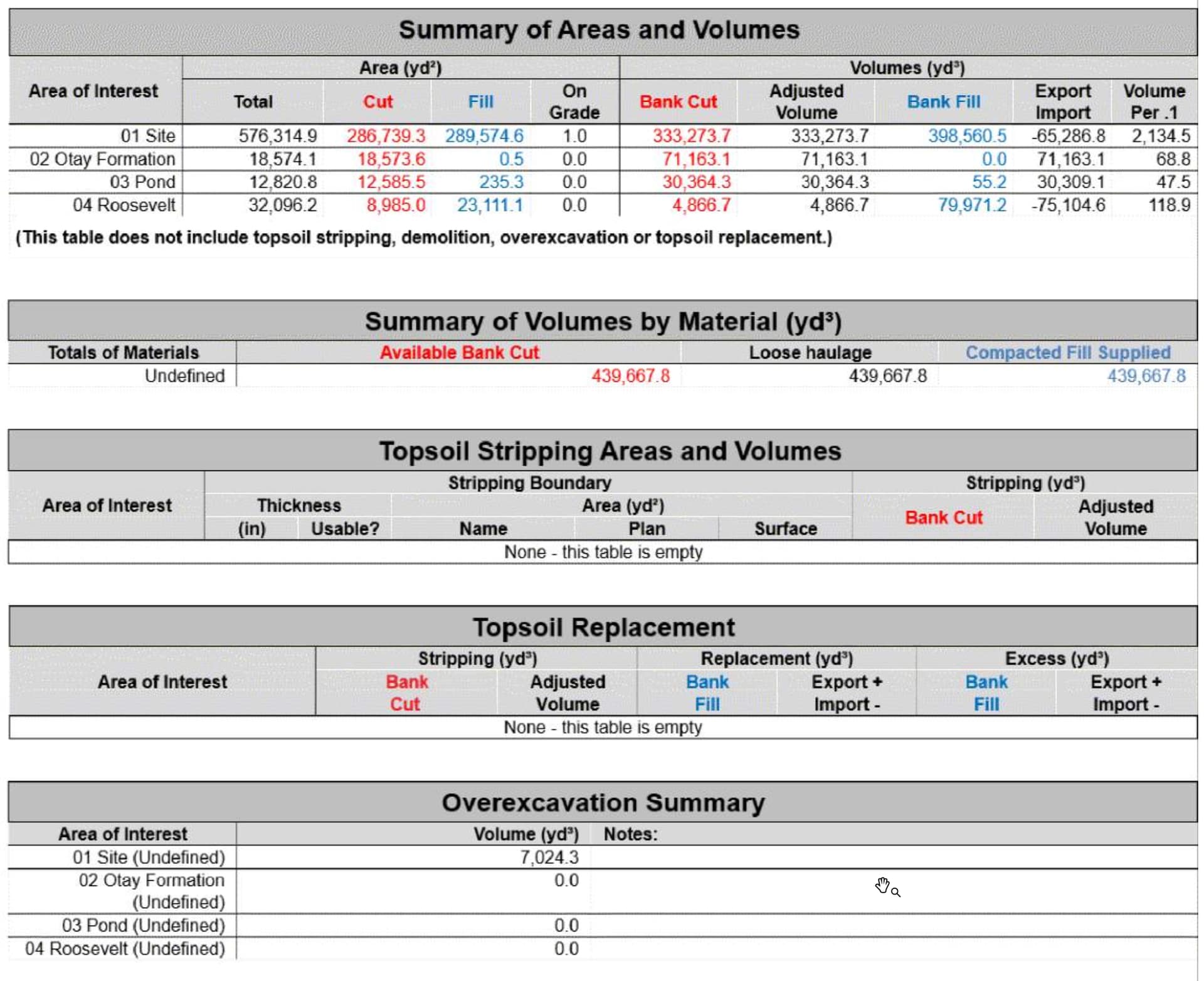Click export import value 30,309.1
Viewport: 1204px width, 981px height.
(x=1071, y=182)
